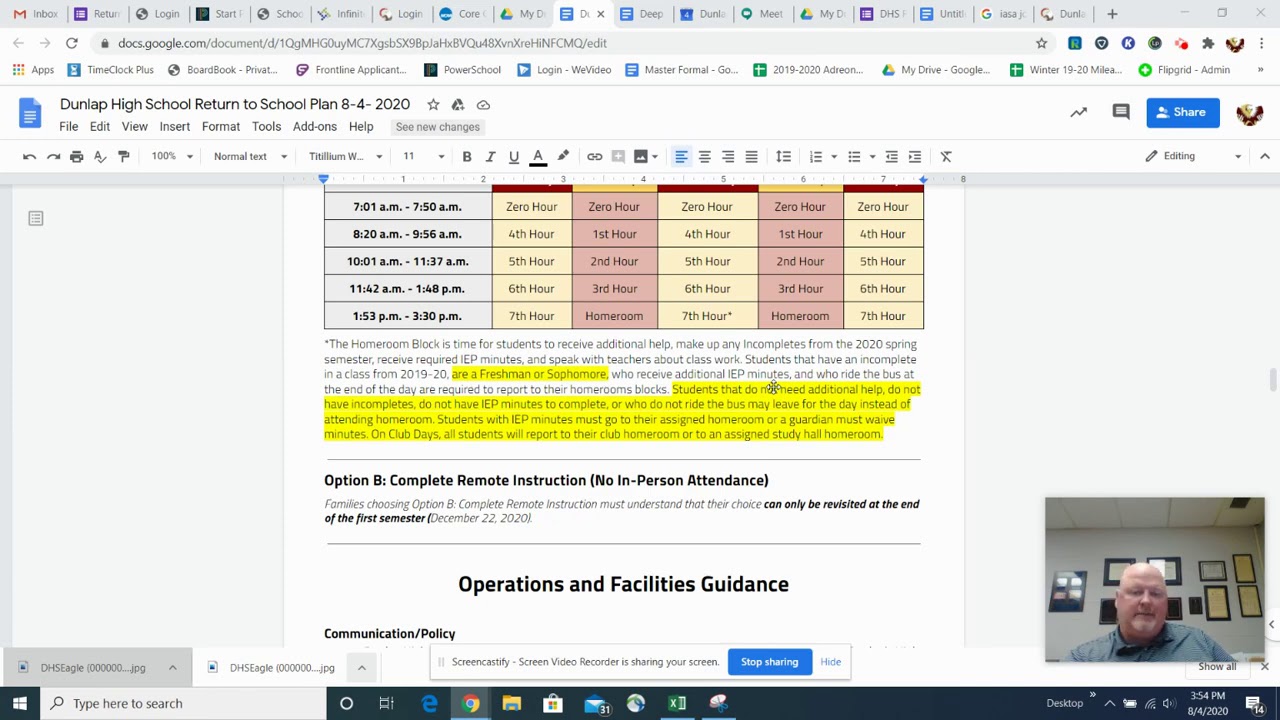Open the highlight color picker
Screen dimensions: 1280x720
(x=563, y=156)
